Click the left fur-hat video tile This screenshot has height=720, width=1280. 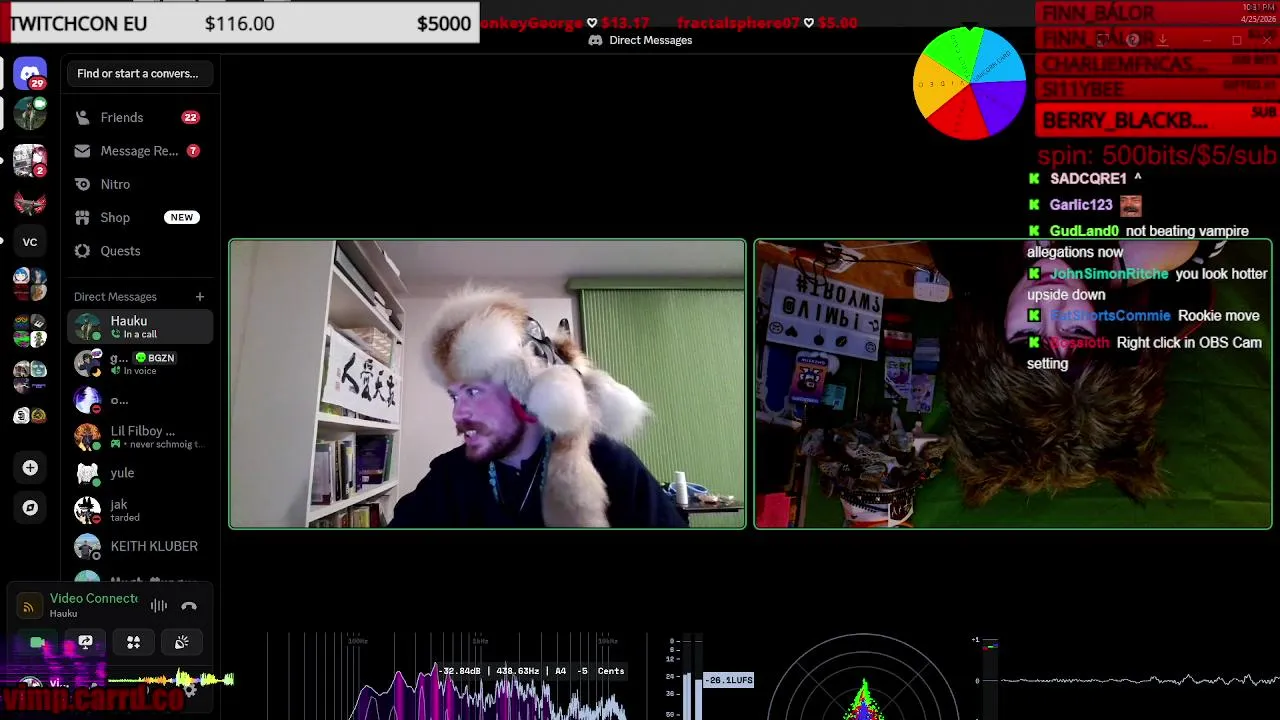coord(488,383)
